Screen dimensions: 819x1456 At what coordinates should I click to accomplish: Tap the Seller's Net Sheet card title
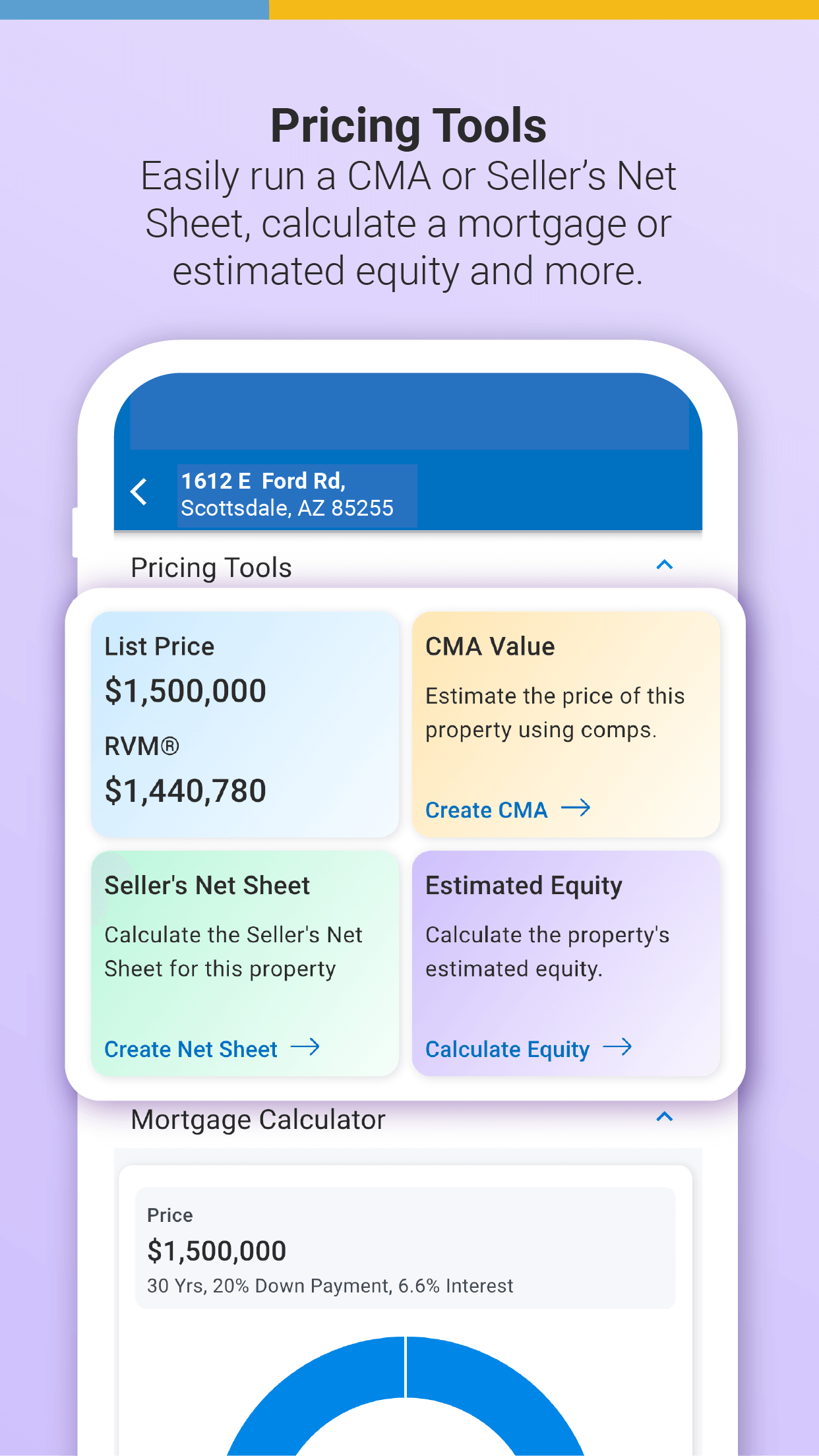point(207,886)
